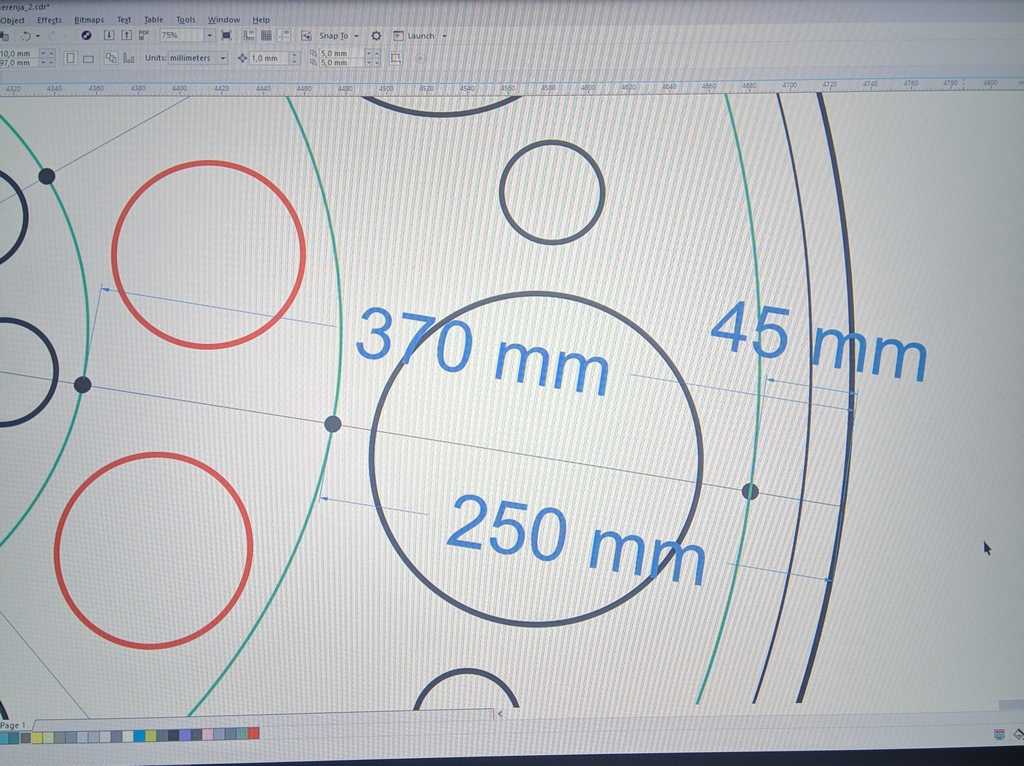
Task: Open the Object menu
Action: [12, 20]
